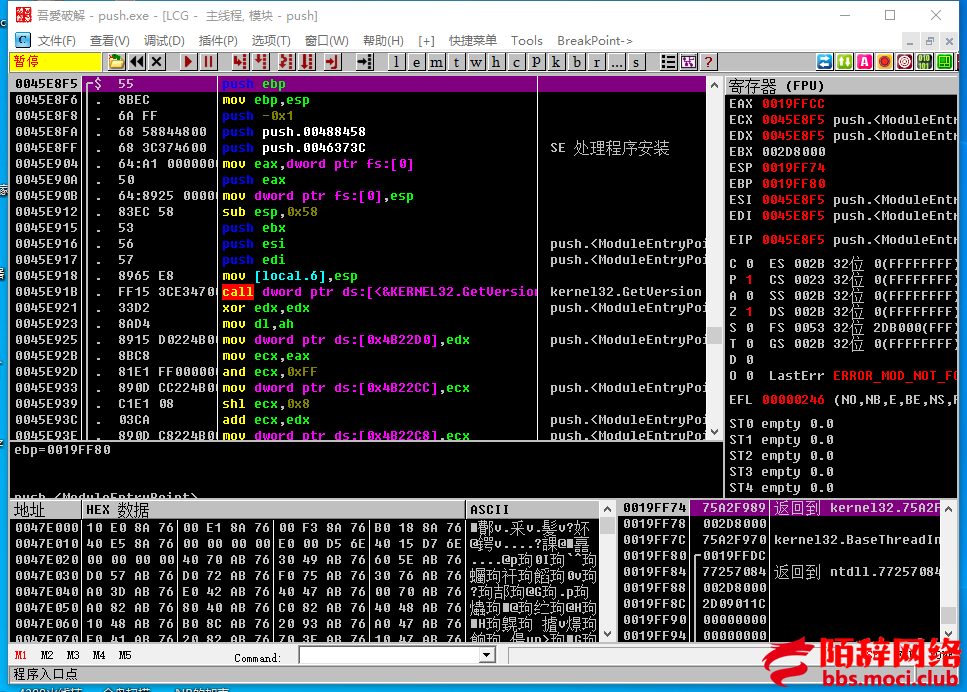Open the [+] menu
967x692 pixels.
pyautogui.click(x=426, y=41)
